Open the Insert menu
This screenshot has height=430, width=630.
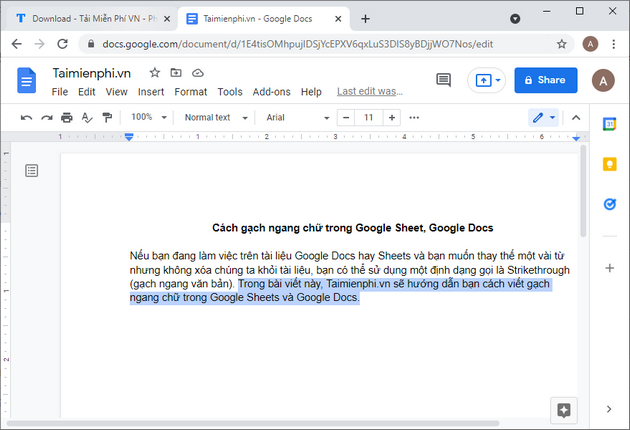[x=151, y=92]
